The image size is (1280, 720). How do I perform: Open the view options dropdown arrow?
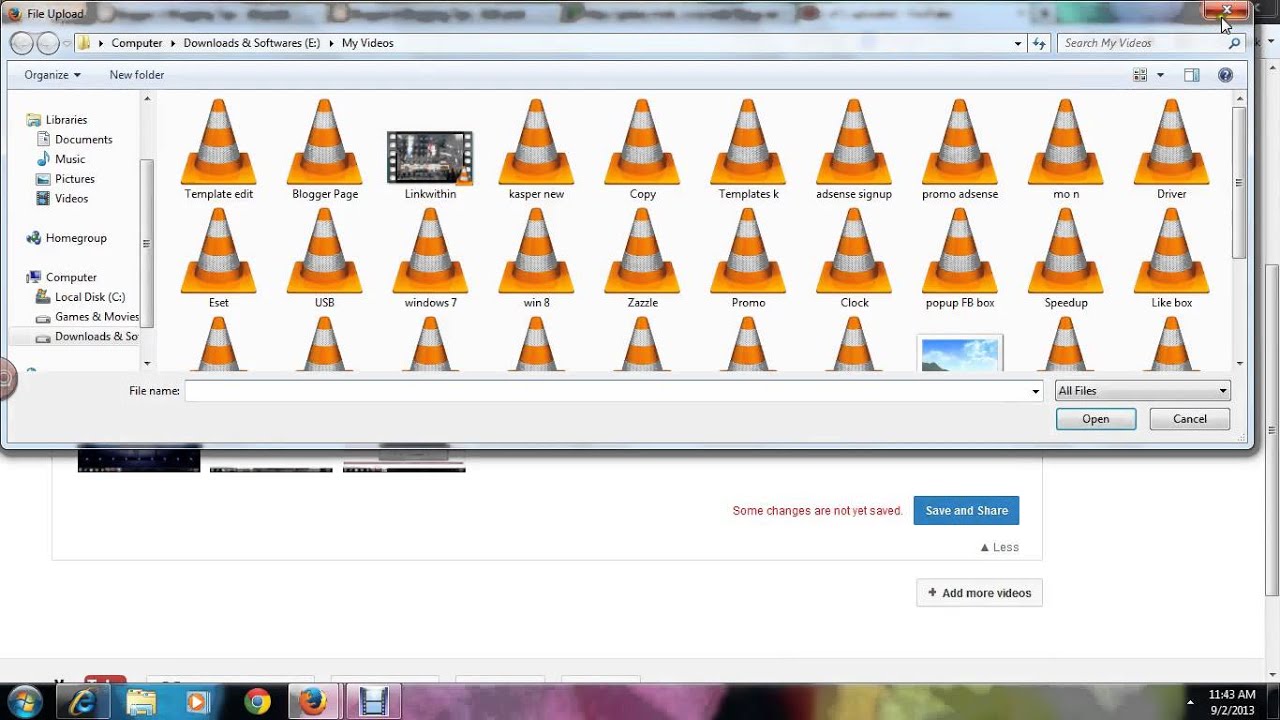click(1160, 75)
